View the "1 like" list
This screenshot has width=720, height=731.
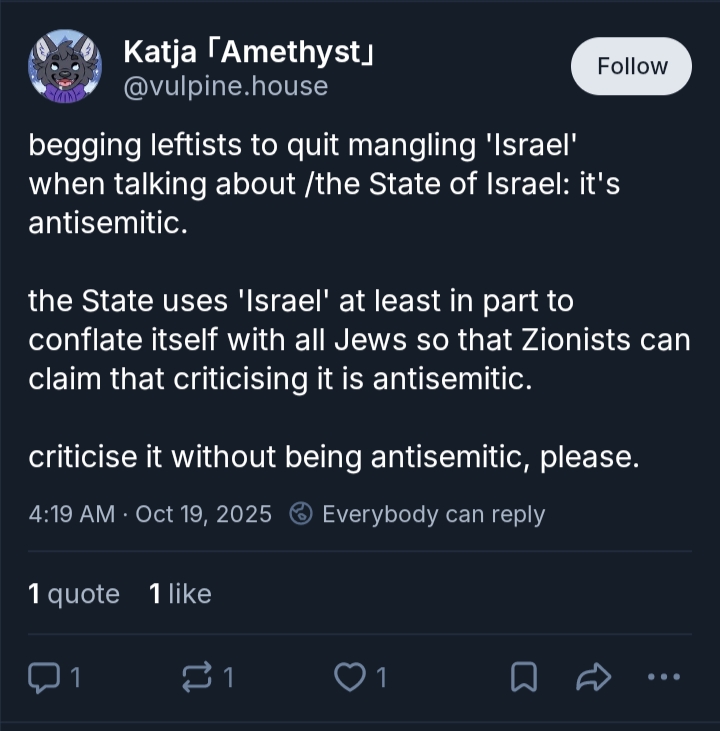coord(180,594)
